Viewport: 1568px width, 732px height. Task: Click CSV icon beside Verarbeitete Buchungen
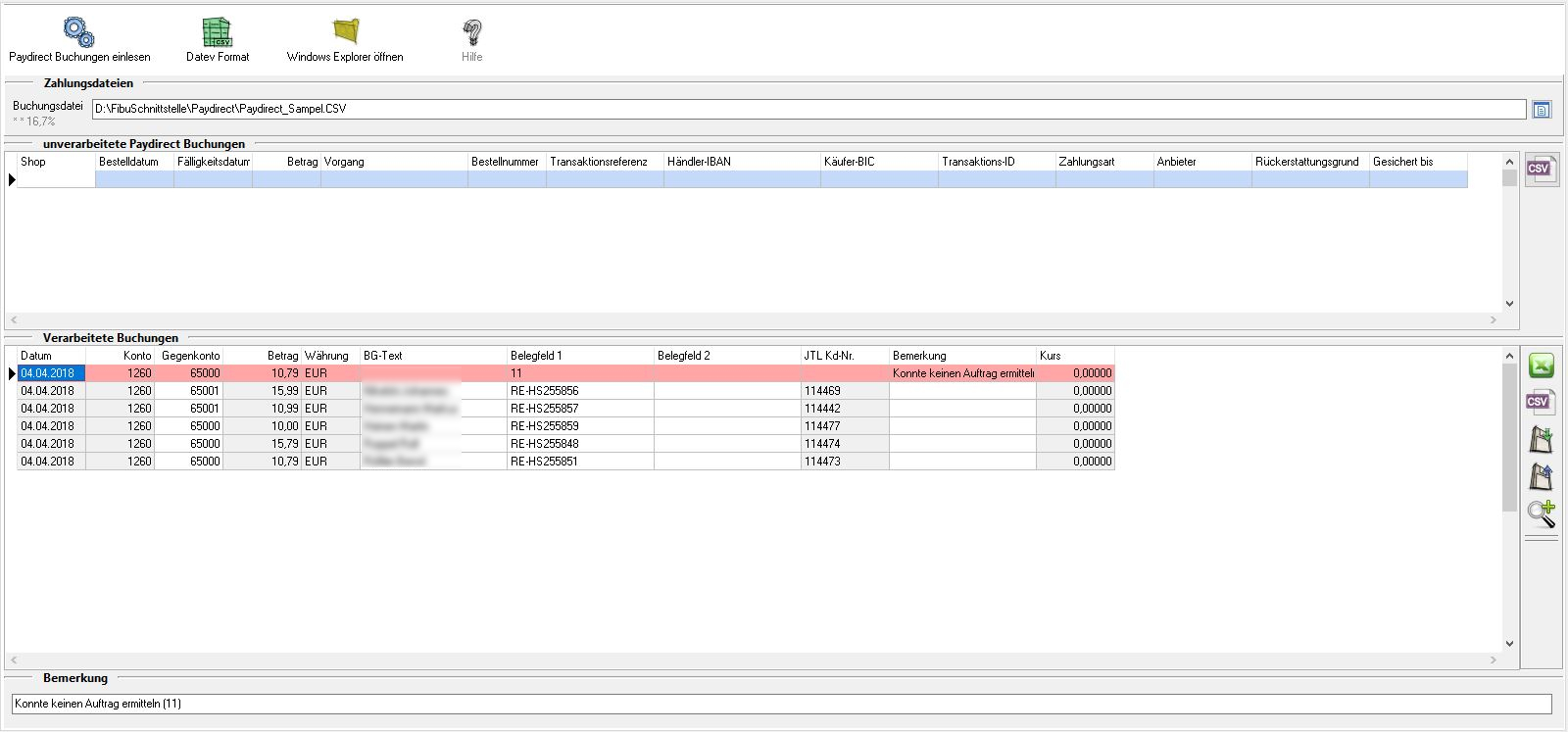(1540, 403)
